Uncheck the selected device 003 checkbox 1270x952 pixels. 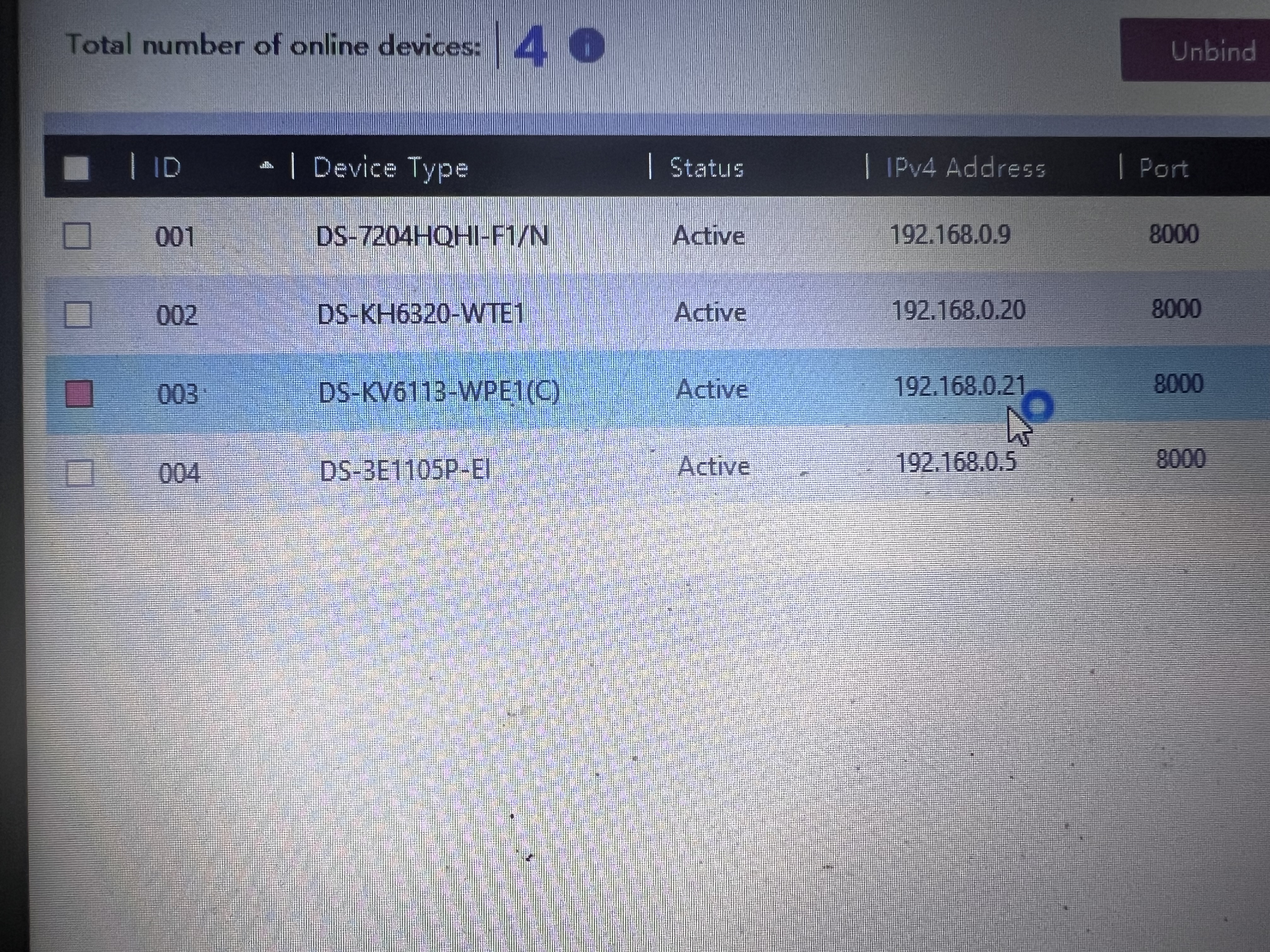coord(79,394)
